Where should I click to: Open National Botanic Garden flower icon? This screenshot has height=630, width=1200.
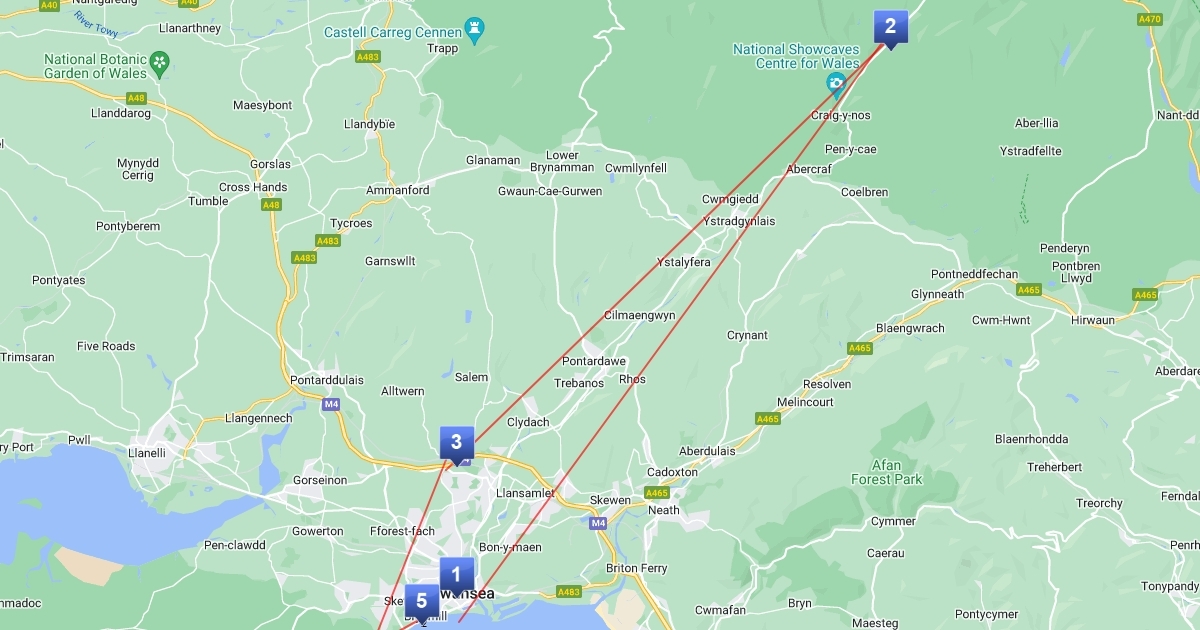pos(159,65)
